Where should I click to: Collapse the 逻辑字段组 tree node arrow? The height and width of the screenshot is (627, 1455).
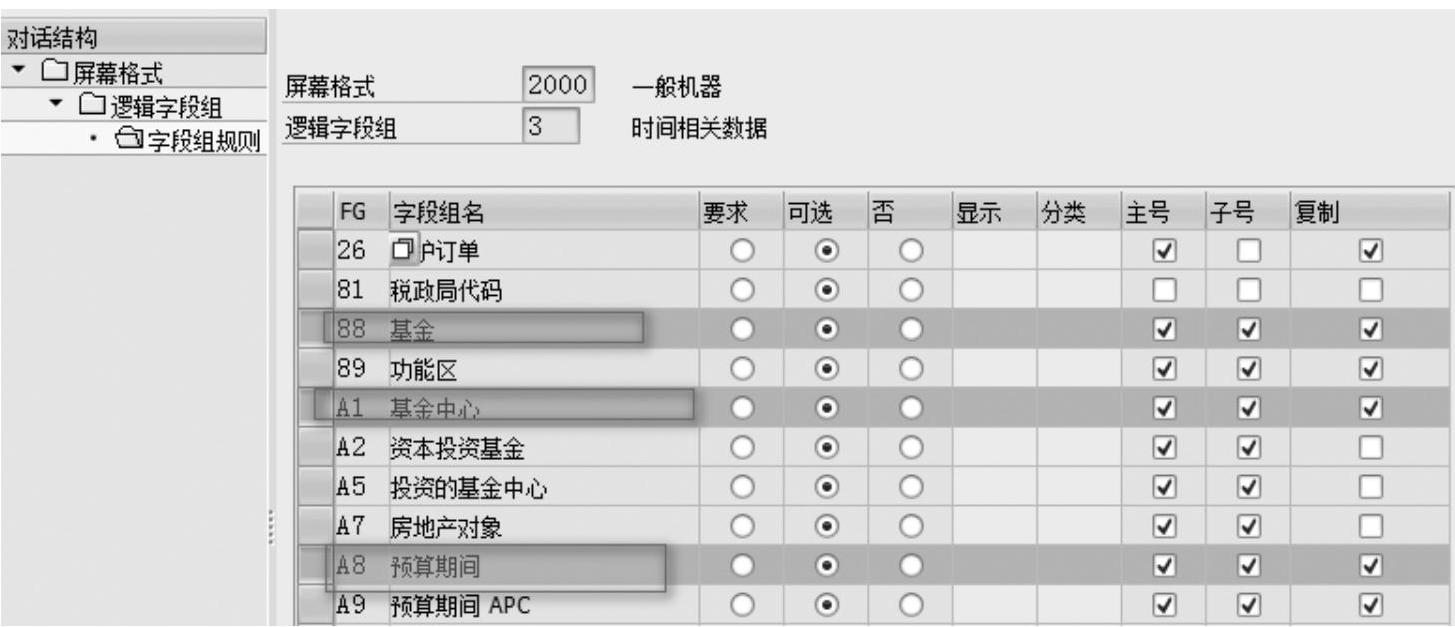pos(56,105)
